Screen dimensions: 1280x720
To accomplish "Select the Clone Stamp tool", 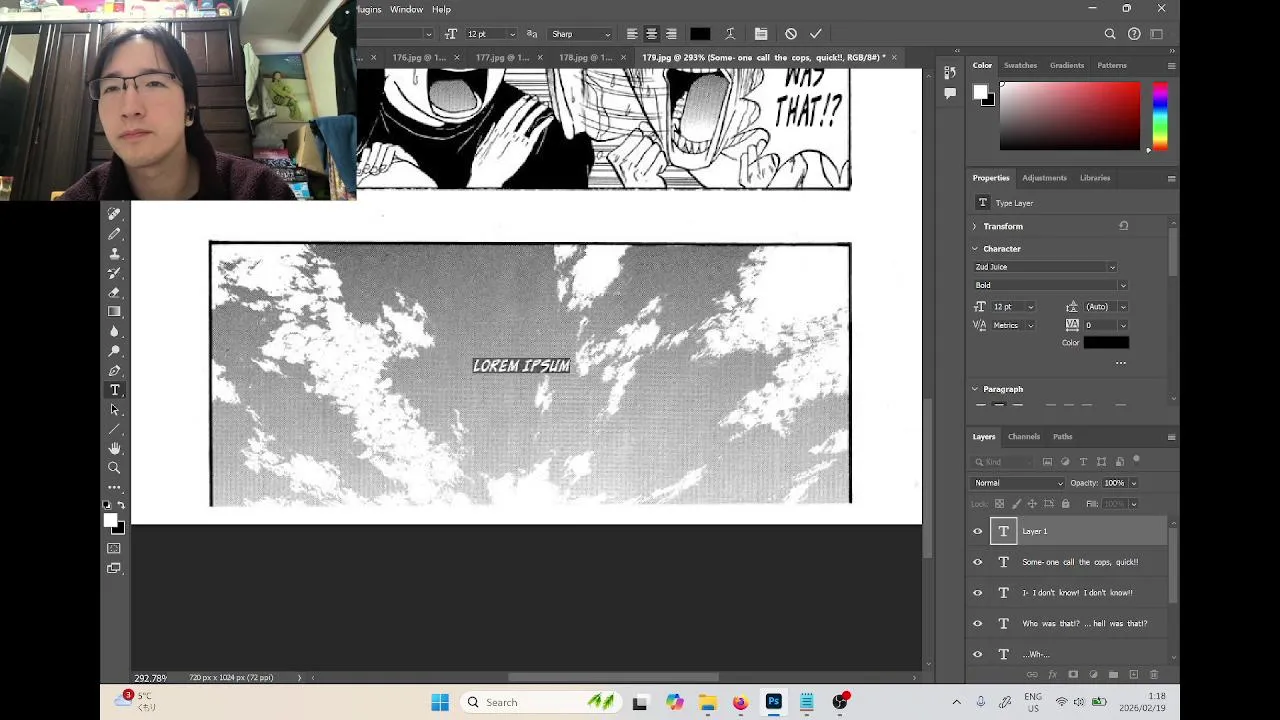I will (x=114, y=253).
